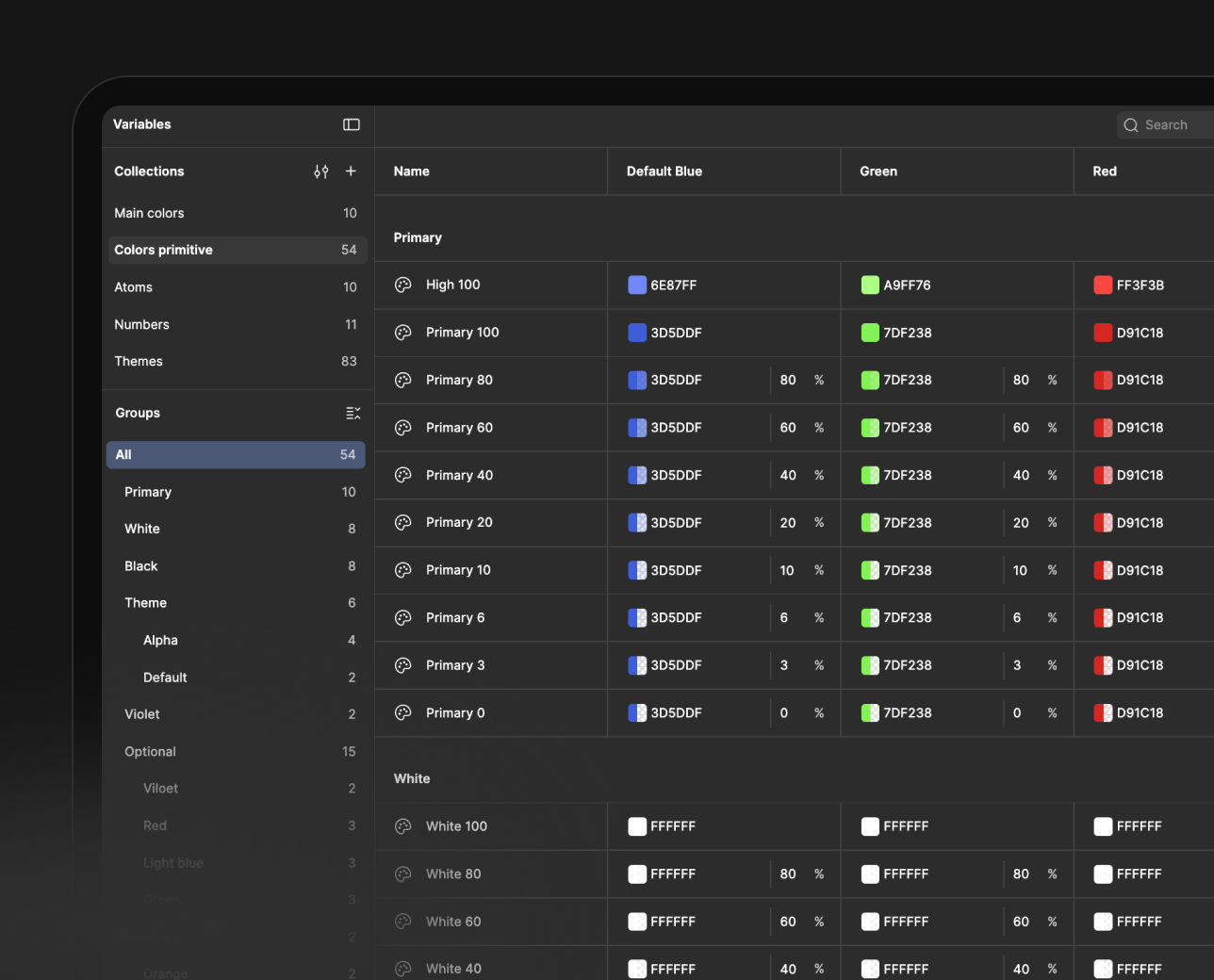This screenshot has height=980, width=1214.
Task: Click the Primary 10 variable name
Action: pos(458,570)
